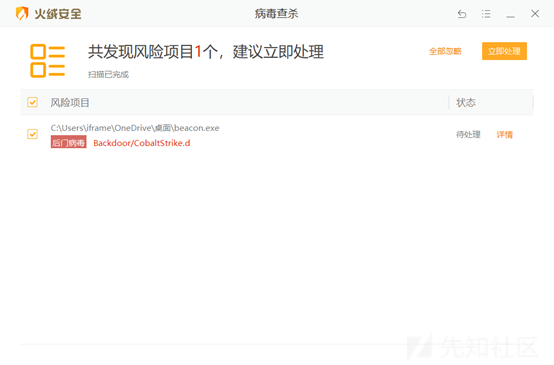This screenshot has height=365, width=554.
Task: Click the 火绒安全 brand name text
Action: pyautogui.click(x=58, y=14)
